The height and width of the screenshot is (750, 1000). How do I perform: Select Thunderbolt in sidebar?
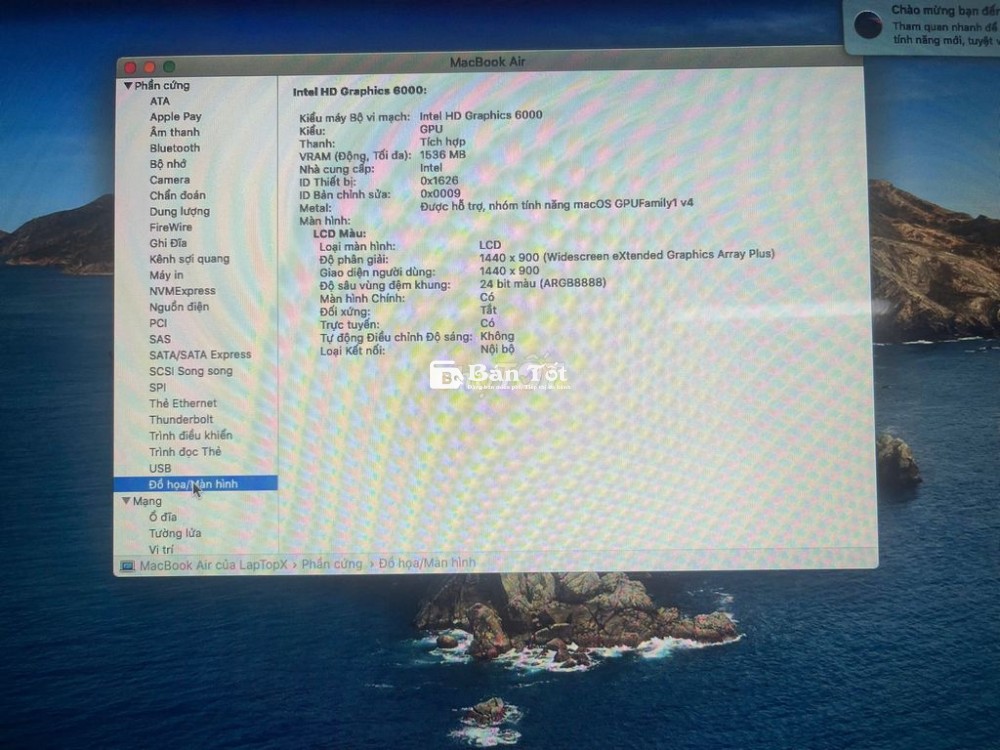point(181,420)
